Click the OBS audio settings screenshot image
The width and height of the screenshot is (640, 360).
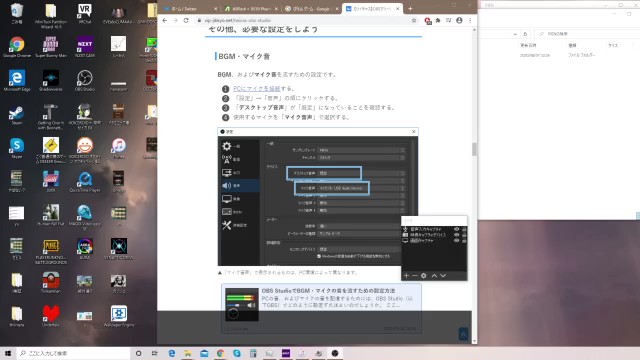[x=318, y=197]
